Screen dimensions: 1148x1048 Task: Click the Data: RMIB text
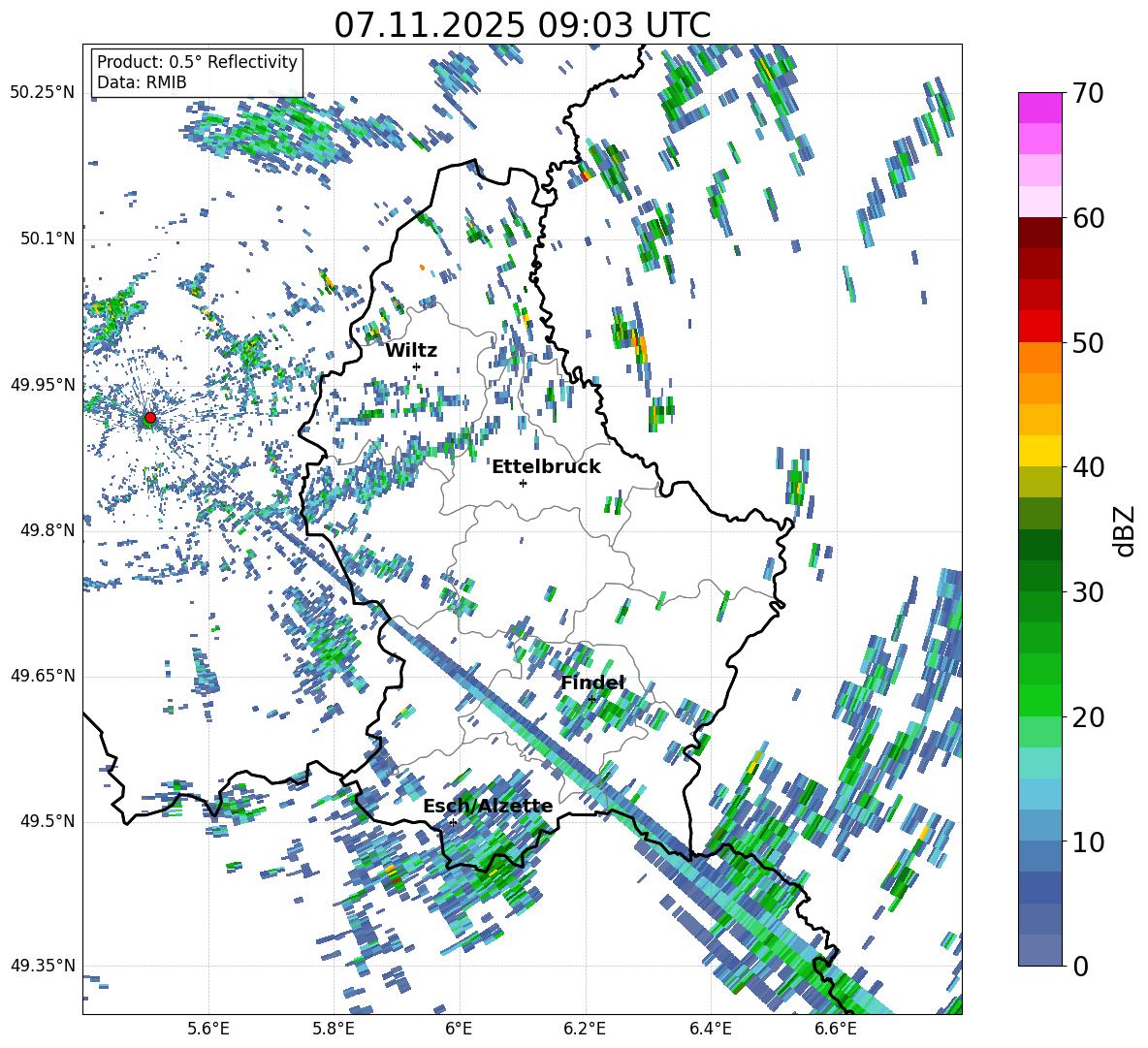coord(142,82)
